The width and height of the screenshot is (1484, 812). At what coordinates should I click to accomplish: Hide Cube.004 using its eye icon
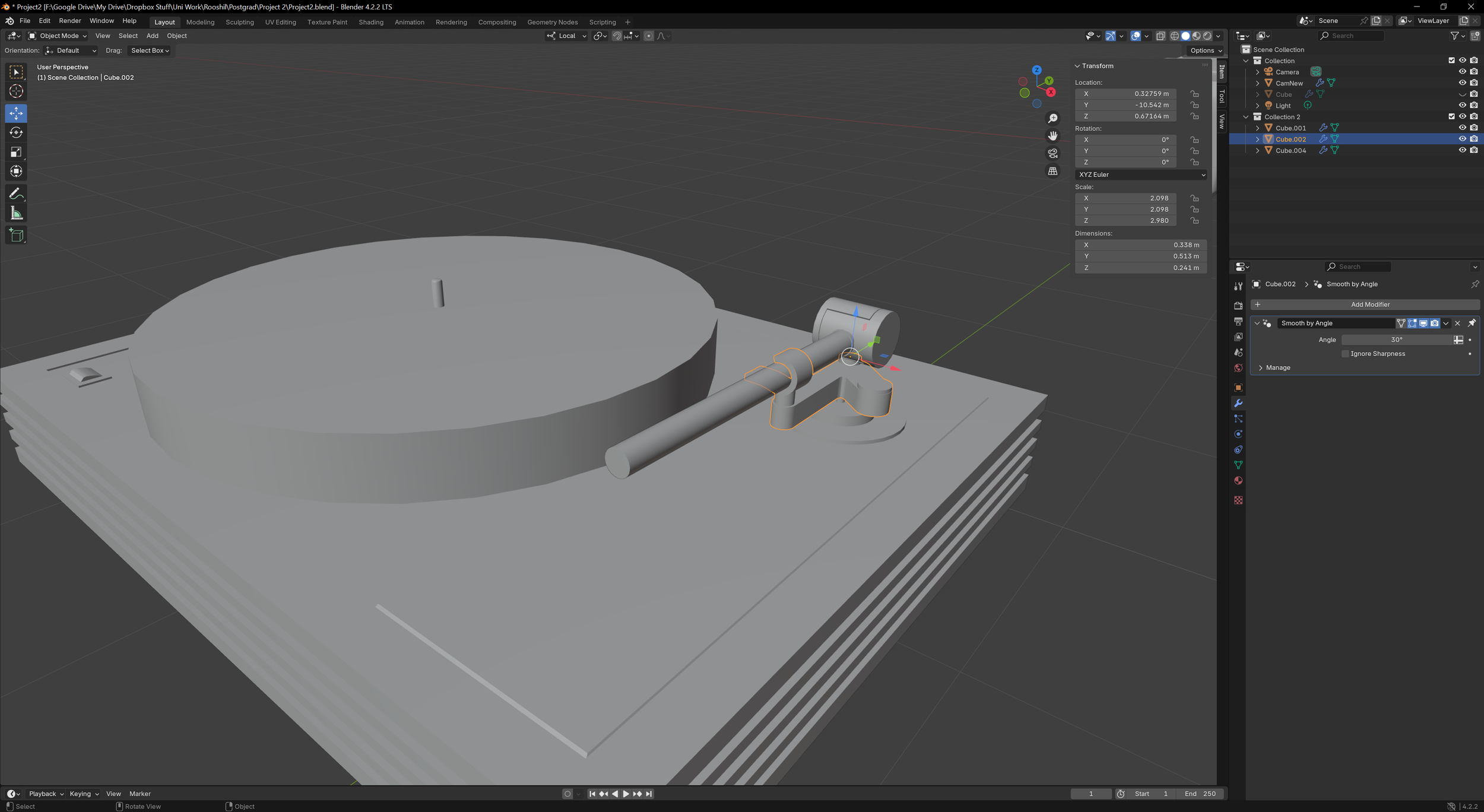(x=1462, y=150)
